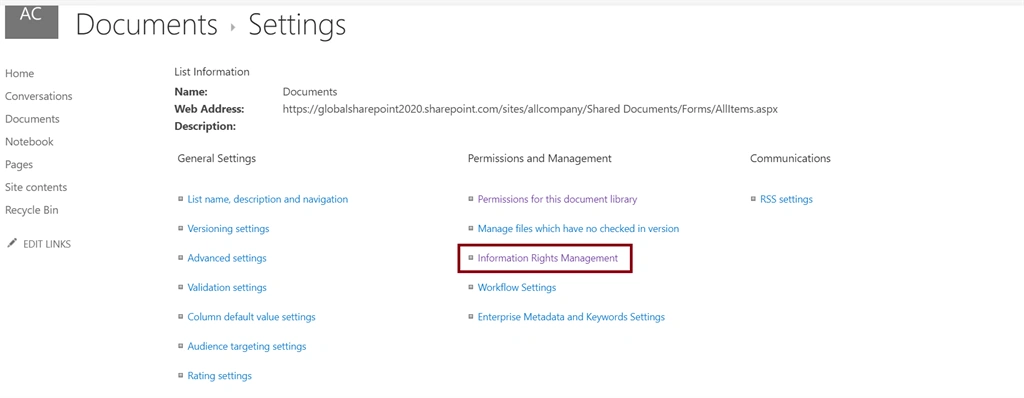
Task: Open Versioning settings
Action: [x=228, y=229]
